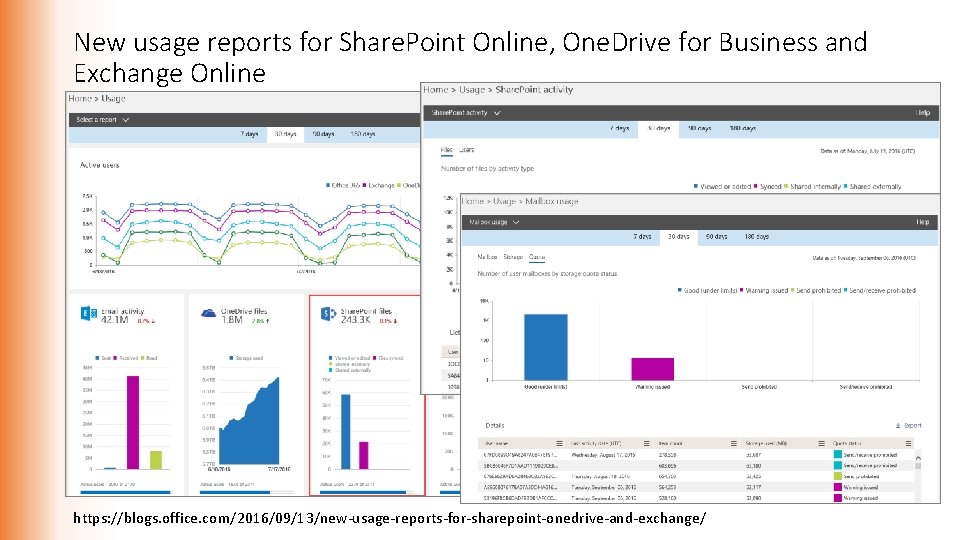Click the magenta Warning issued bar
960x540 pixels.
point(653,369)
